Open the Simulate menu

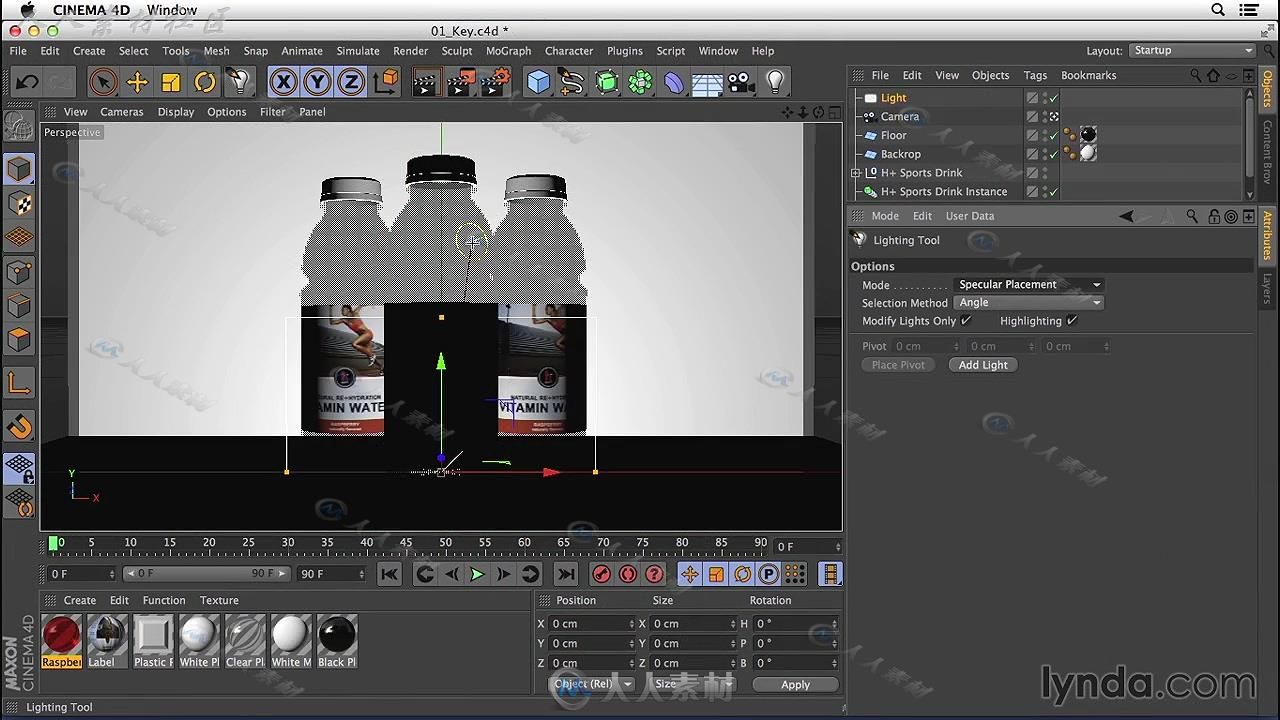coord(358,51)
